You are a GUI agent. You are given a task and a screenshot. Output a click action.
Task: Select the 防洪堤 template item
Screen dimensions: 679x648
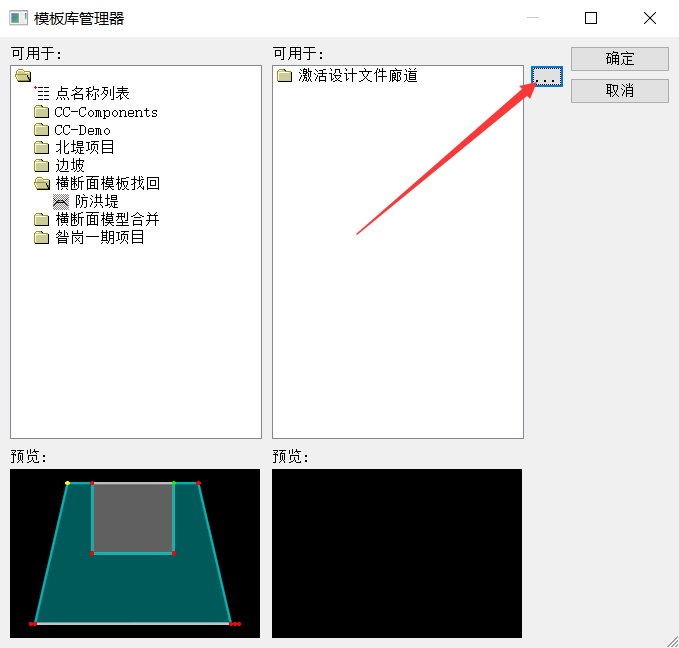(97, 202)
